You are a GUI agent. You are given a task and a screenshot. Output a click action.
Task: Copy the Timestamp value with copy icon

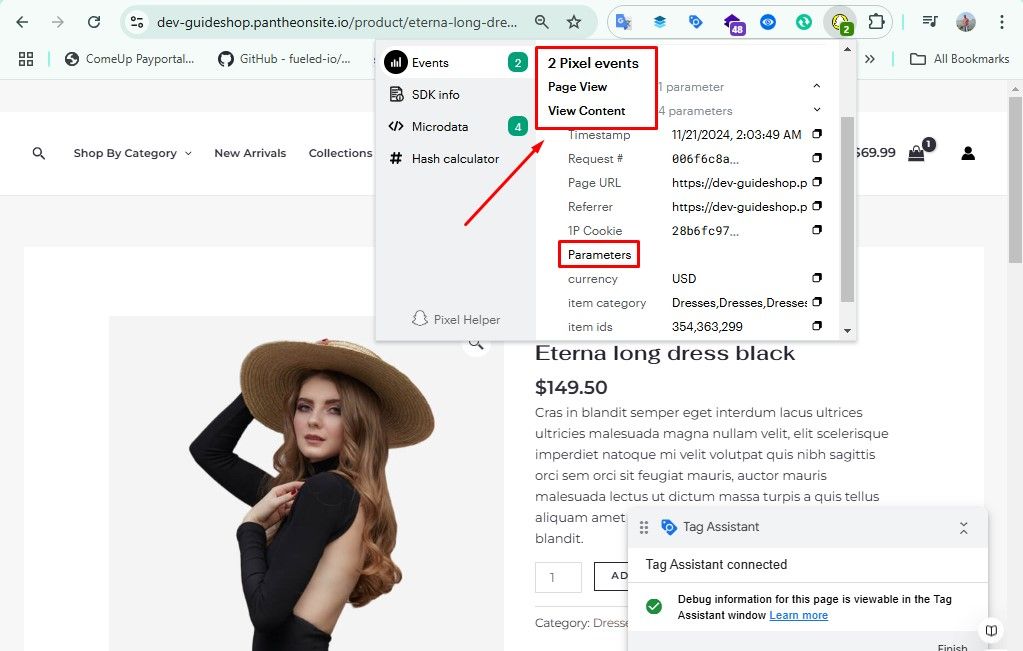(x=817, y=134)
